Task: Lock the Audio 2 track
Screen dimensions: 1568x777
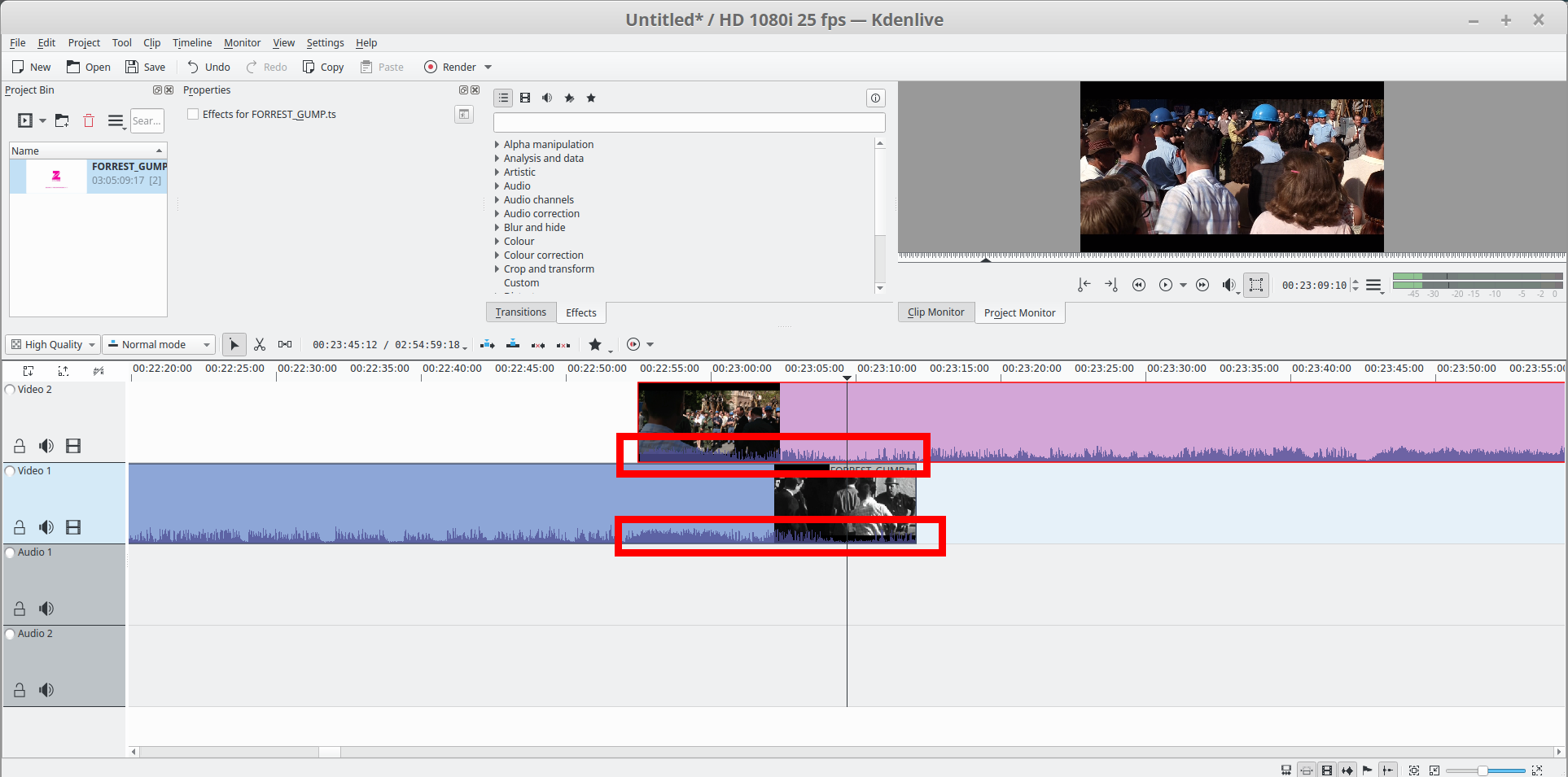Action: [x=20, y=690]
